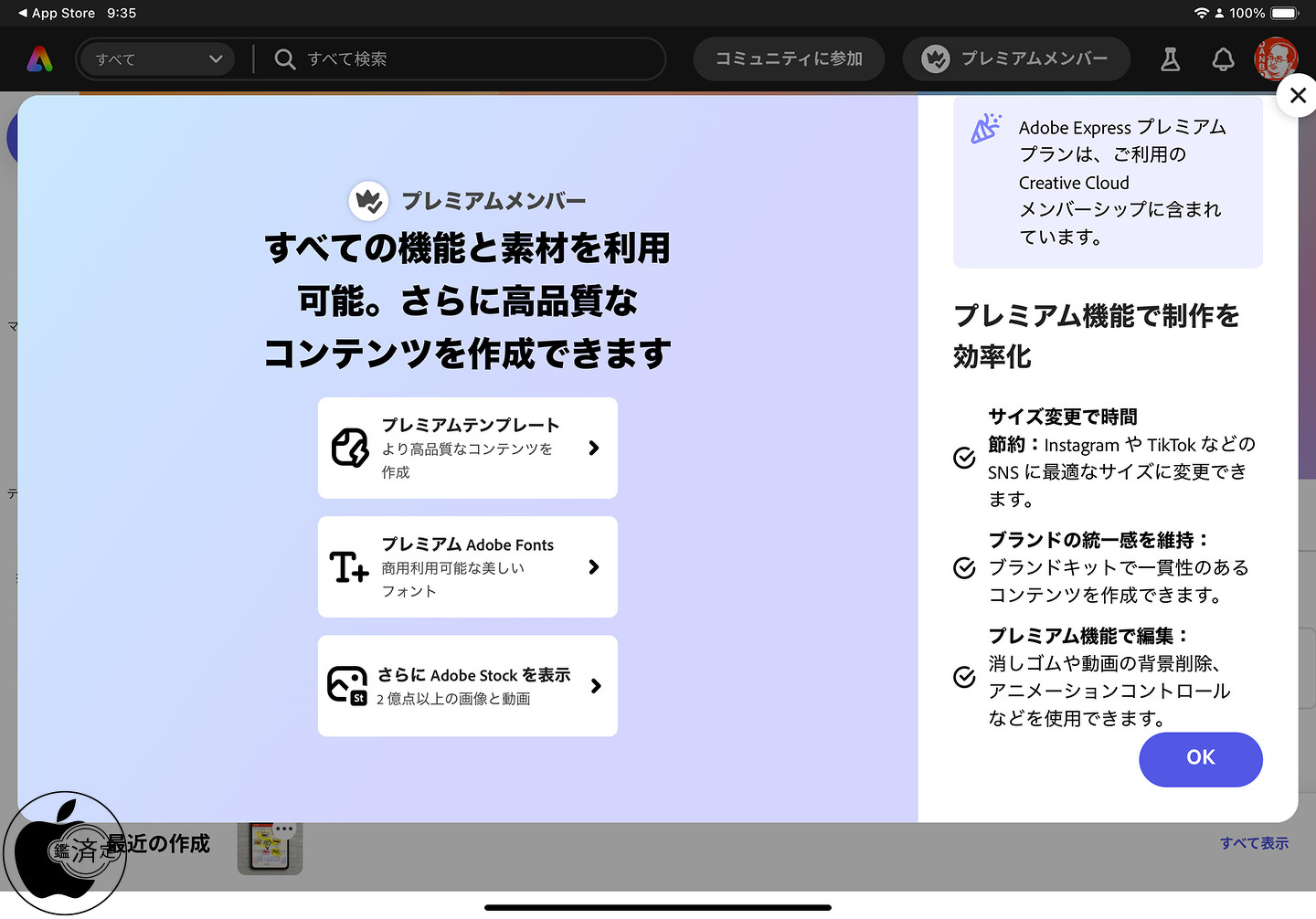Click the premium template sticker icon
Screen dimensions: 1316x919
point(349,448)
